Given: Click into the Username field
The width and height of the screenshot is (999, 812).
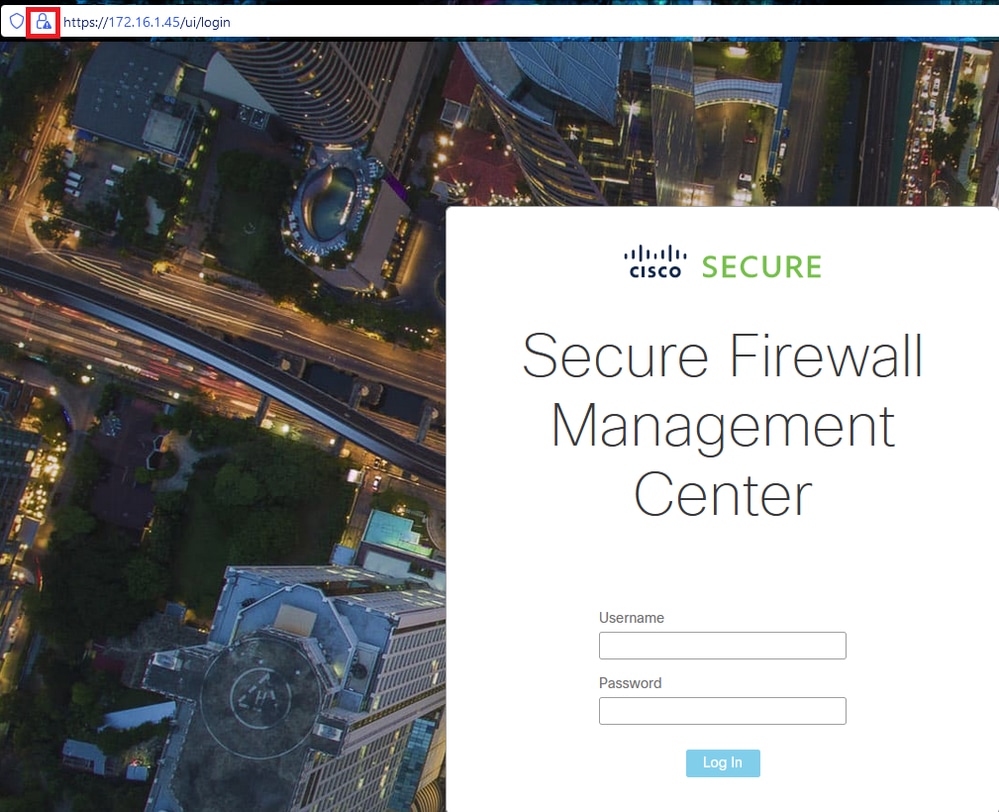Looking at the screenshot, I should [722, 646].
